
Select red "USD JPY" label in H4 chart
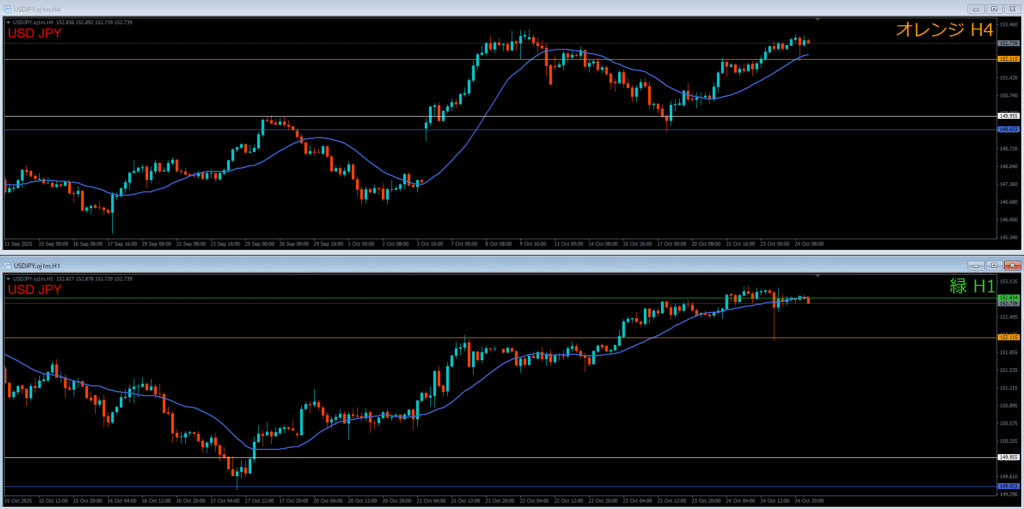pos(35,33)
